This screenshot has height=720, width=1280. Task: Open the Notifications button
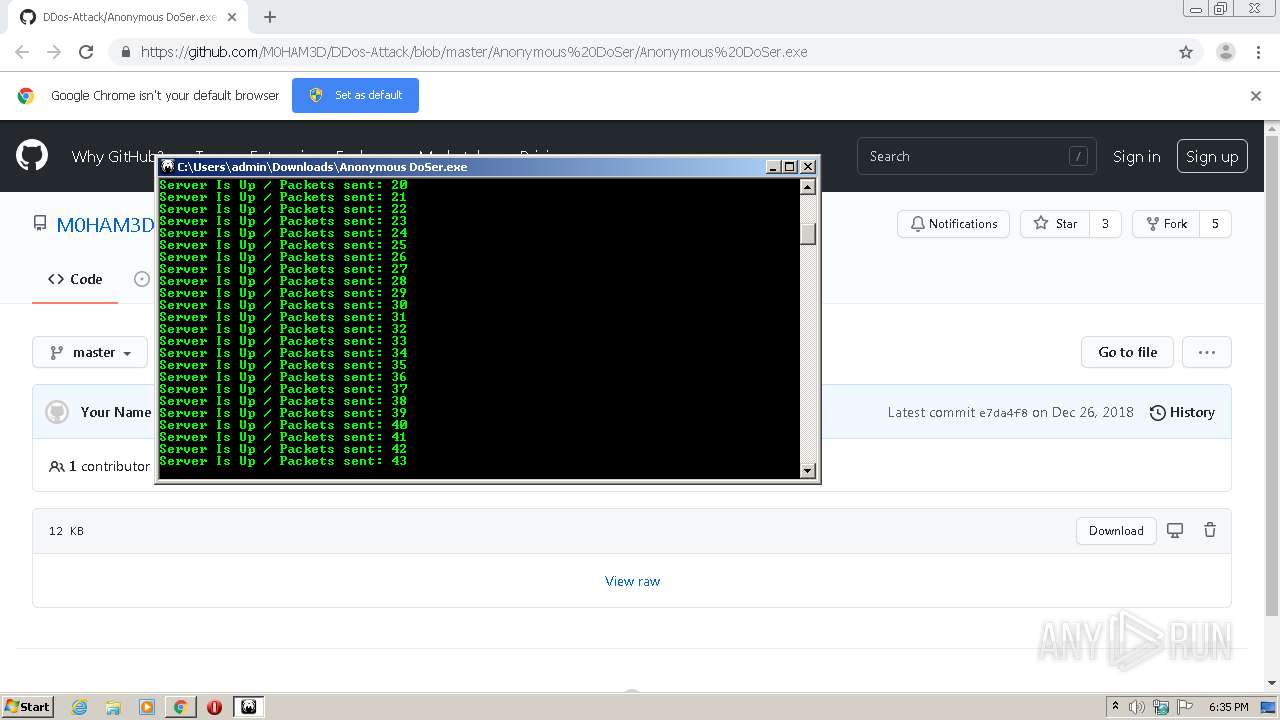click(953, 224)
